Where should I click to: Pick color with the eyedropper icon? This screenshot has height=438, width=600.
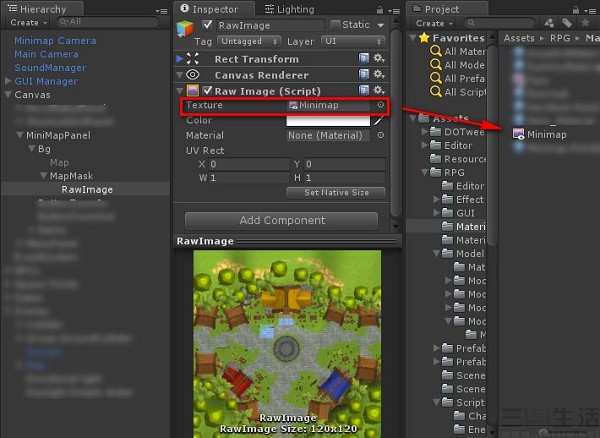378,121
